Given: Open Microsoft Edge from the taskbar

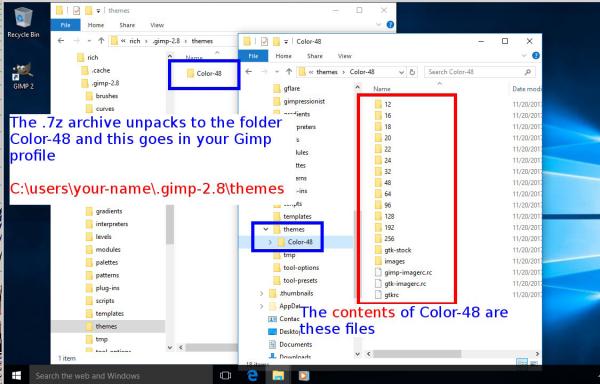Looking at the screenshot, I should [252, 376].
